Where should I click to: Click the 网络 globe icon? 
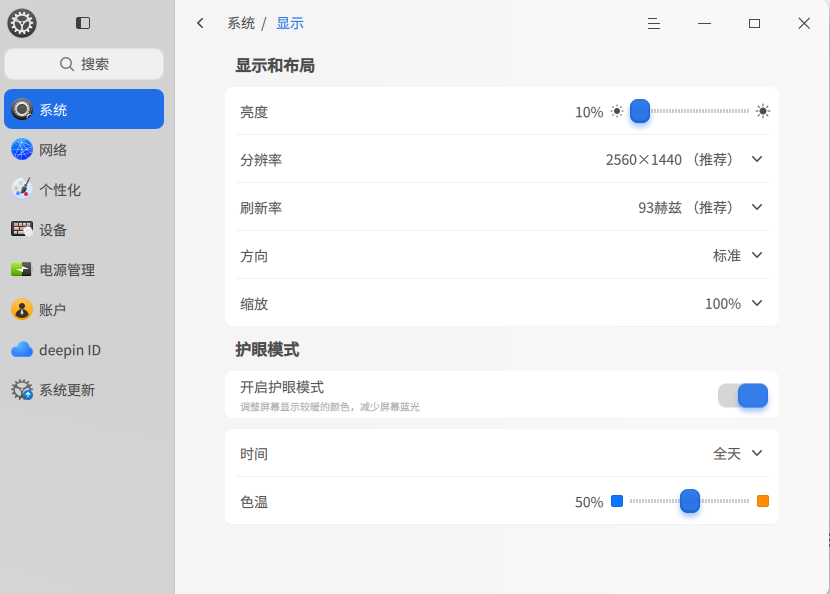(22, 149)
